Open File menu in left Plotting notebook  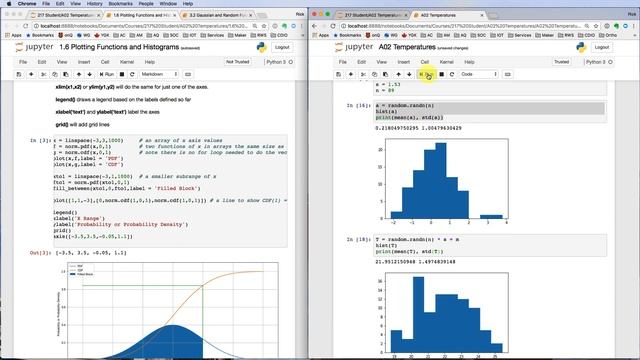(x=23, y=62)
